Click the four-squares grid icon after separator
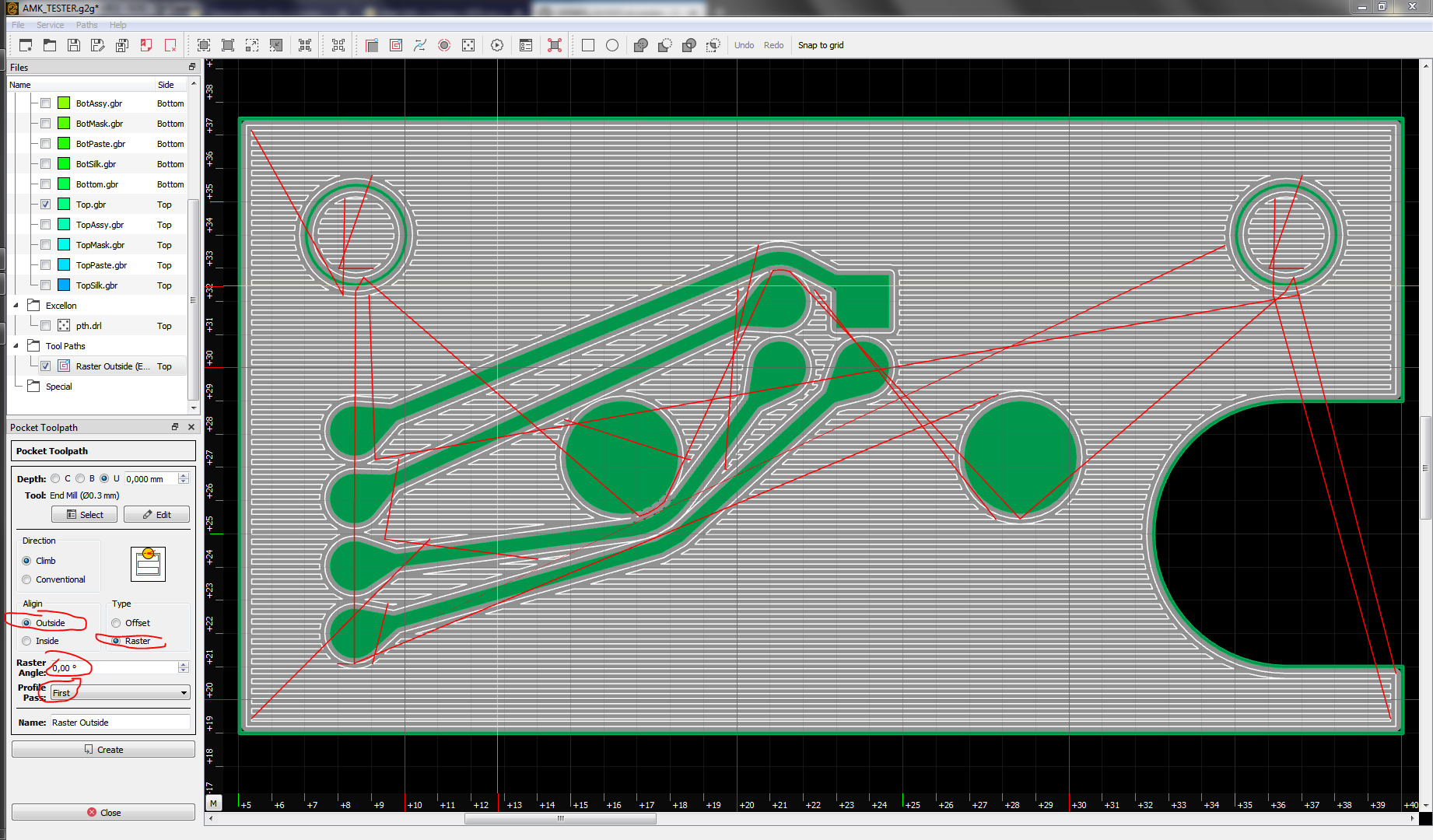The width and height of the screenshot is (1433, 840). click(338, 45)
